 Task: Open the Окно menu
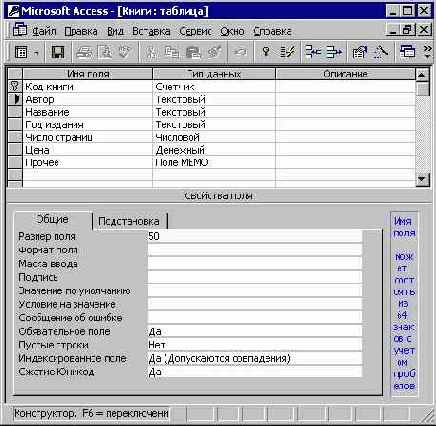tap(232, 31)
